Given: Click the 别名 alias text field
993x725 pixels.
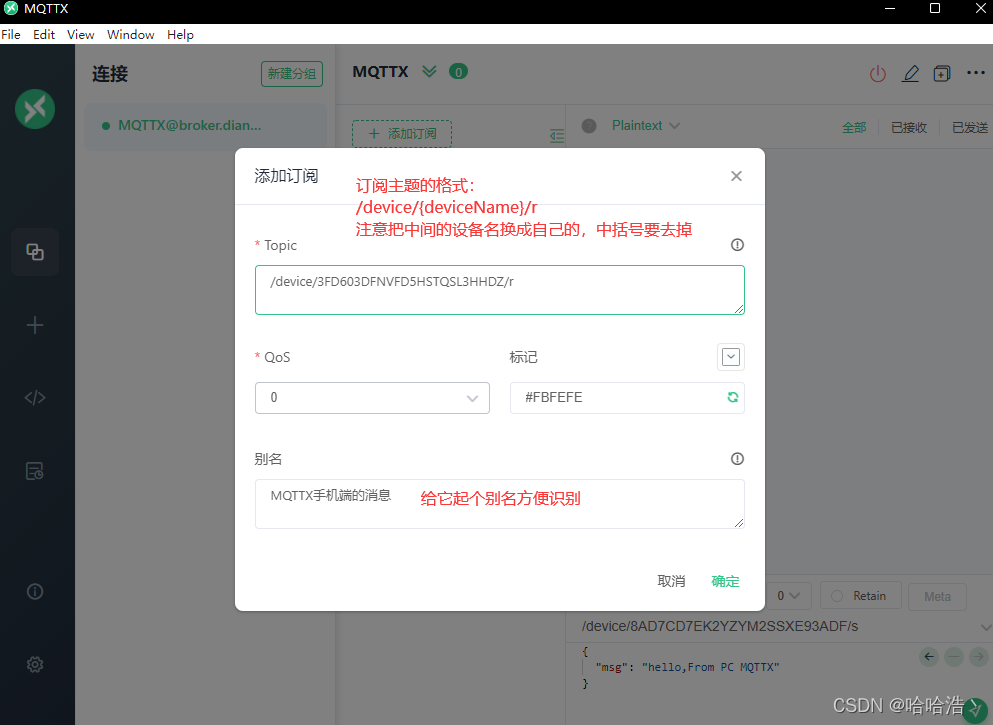Looking at the screenshot, I should click(500, 504).
